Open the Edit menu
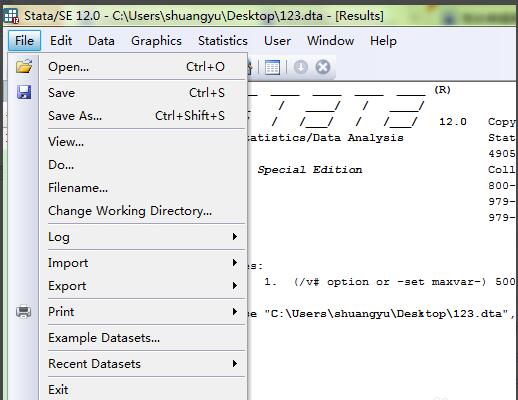 click(x=61, y=41)
